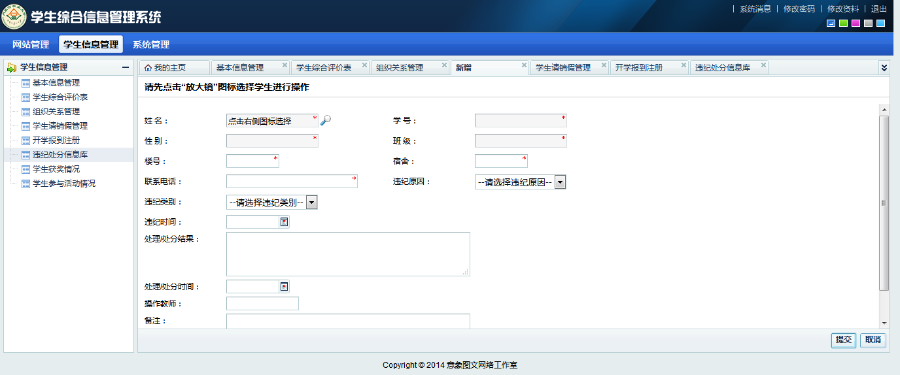The height and width of the screenshot is (375, 900).
Task: Choose the light blue theme swatch
Action: click(880, 24)
